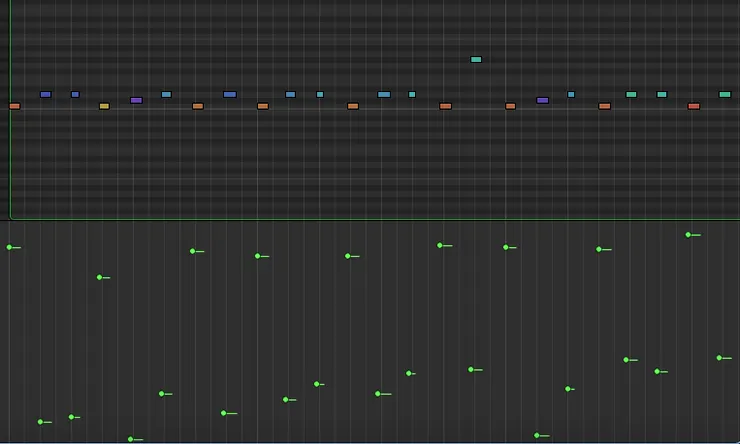Select the yellow note in the piano roll
The image size is (740, 444).
[104, 106]
